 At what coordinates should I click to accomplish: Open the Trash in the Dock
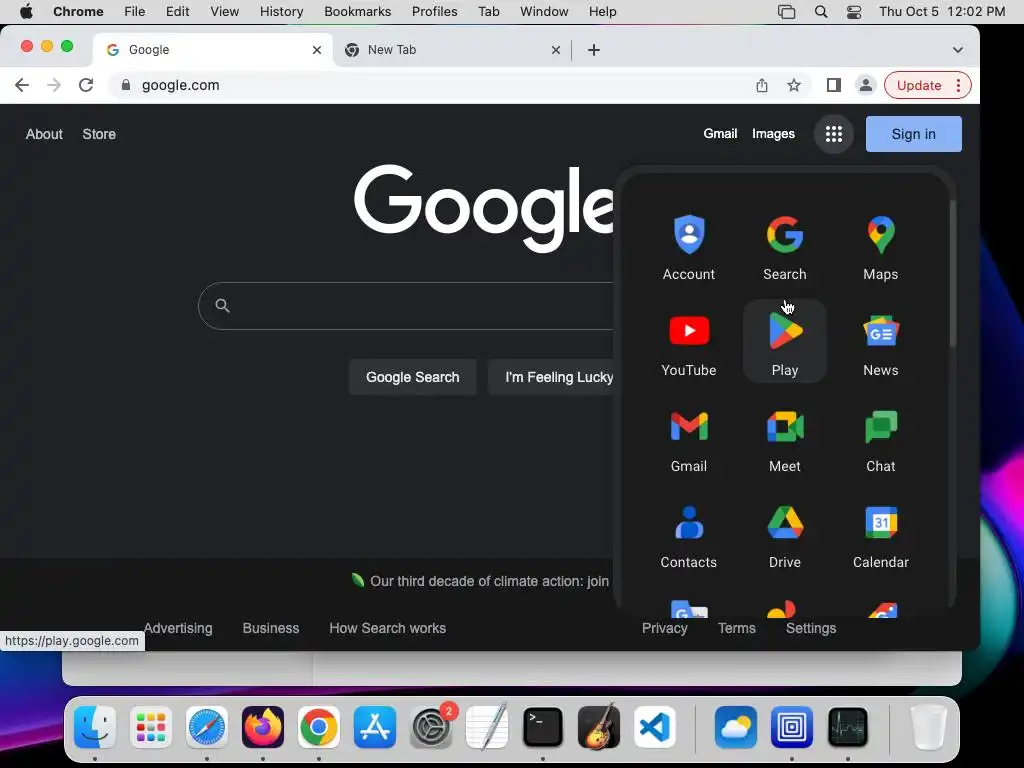928,727
